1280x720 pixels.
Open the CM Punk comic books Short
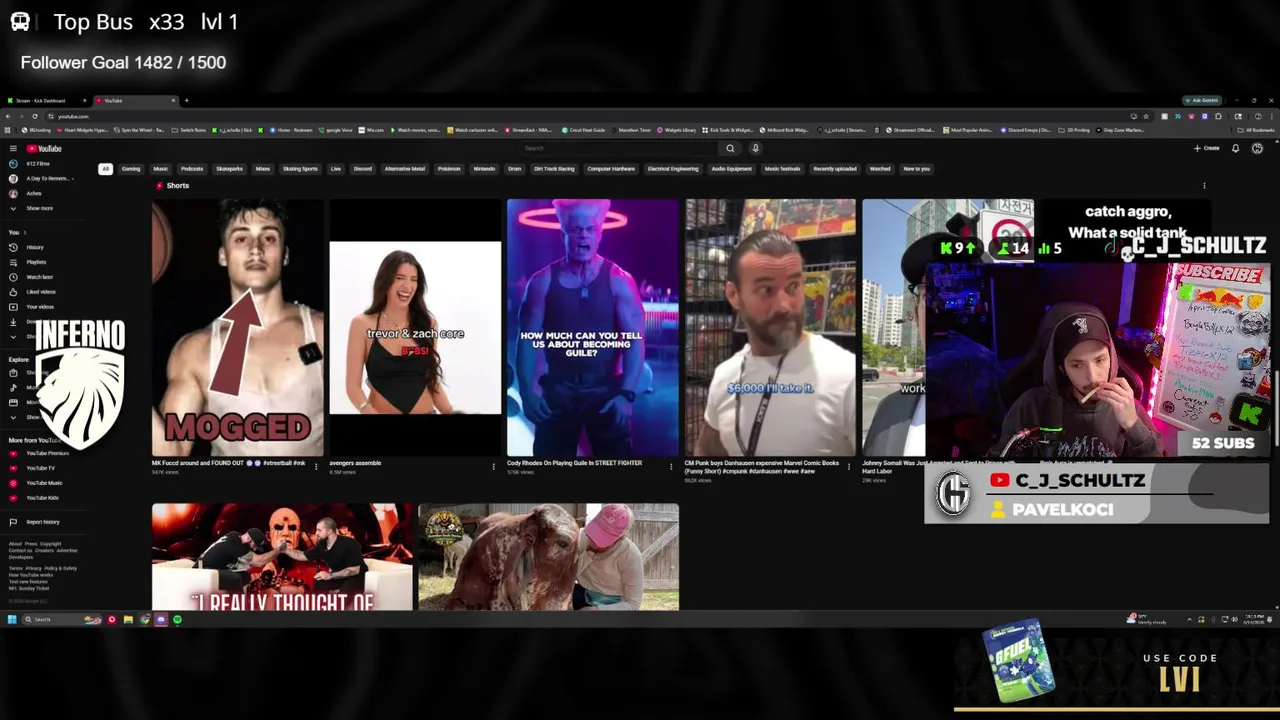tap(770, 327)
